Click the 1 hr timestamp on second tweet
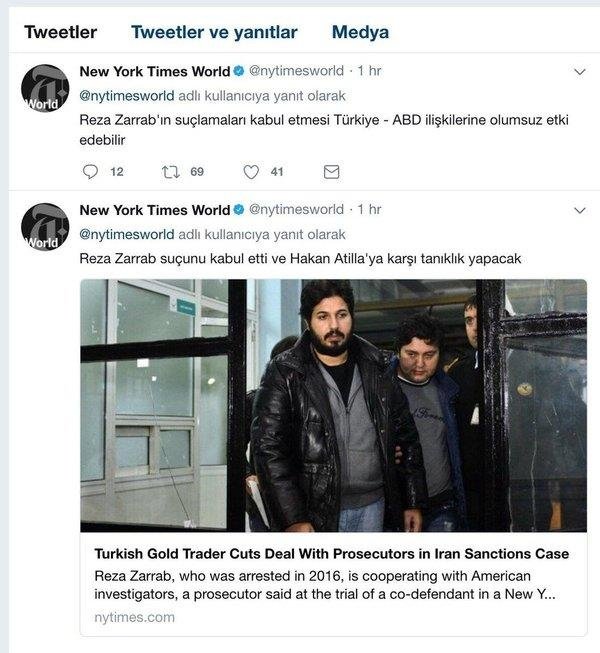 click(x=369, y=209)
